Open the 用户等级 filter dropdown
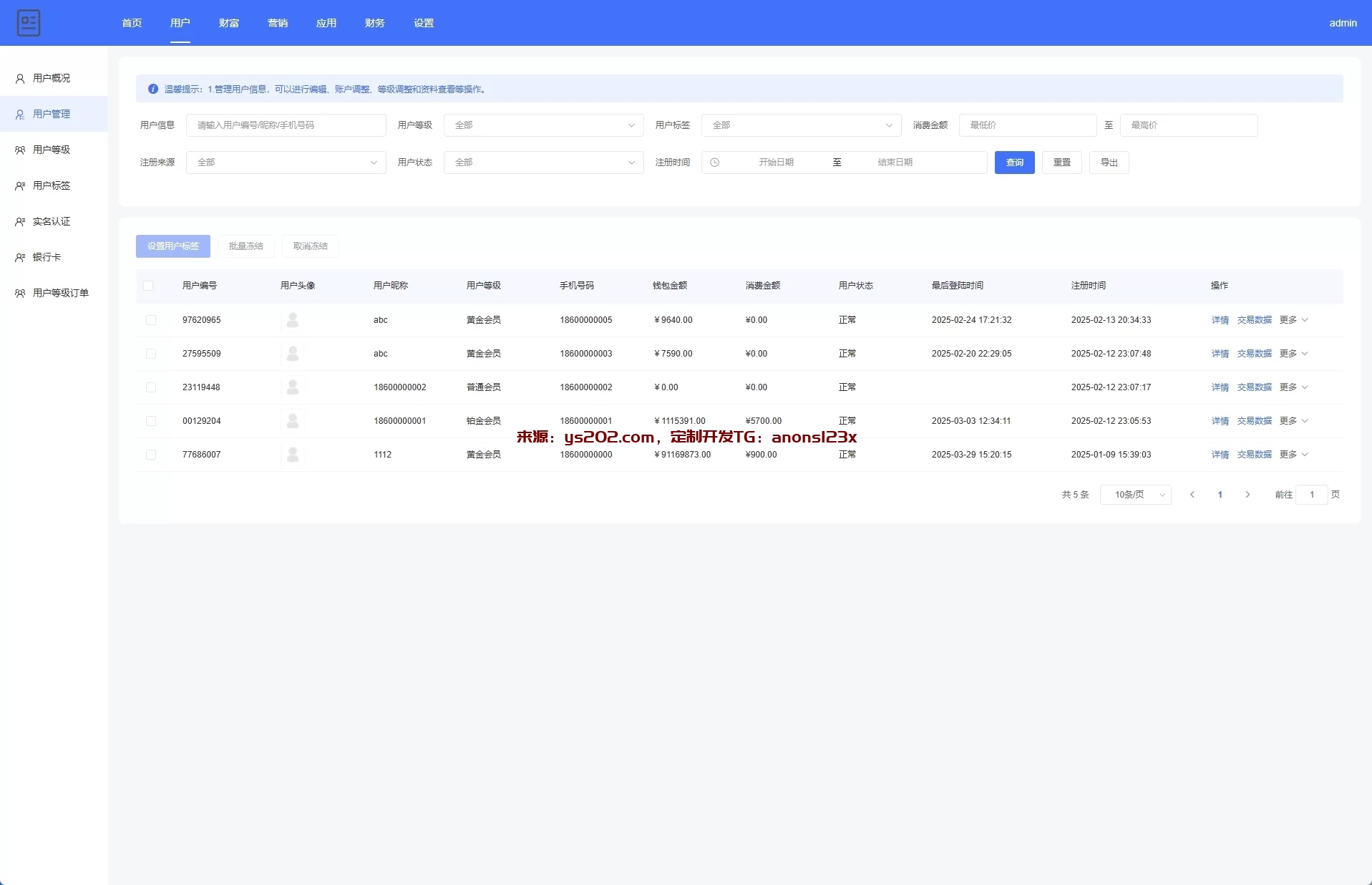 point(543,125)
